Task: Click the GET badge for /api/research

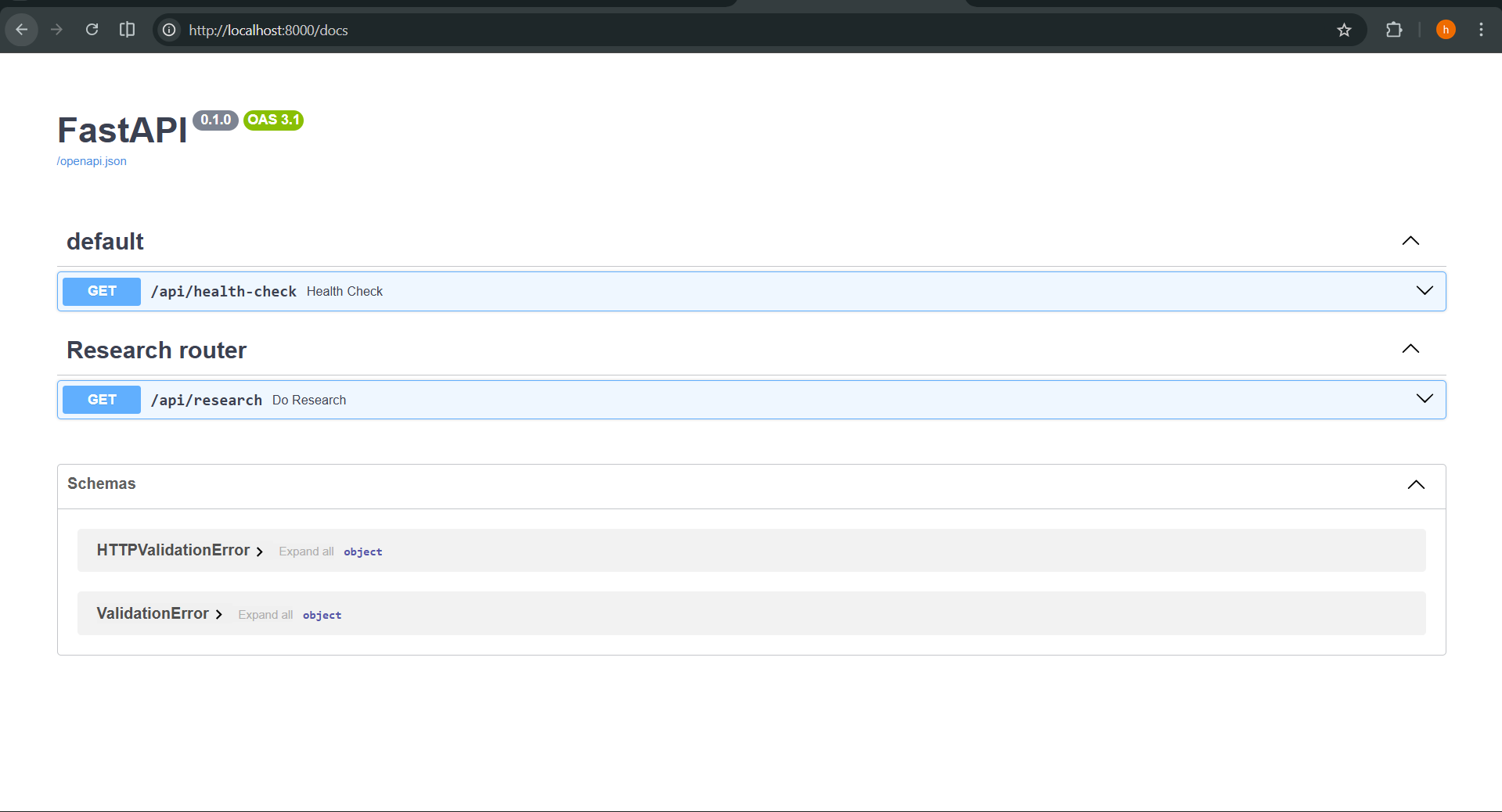Action: coord(102,400)
